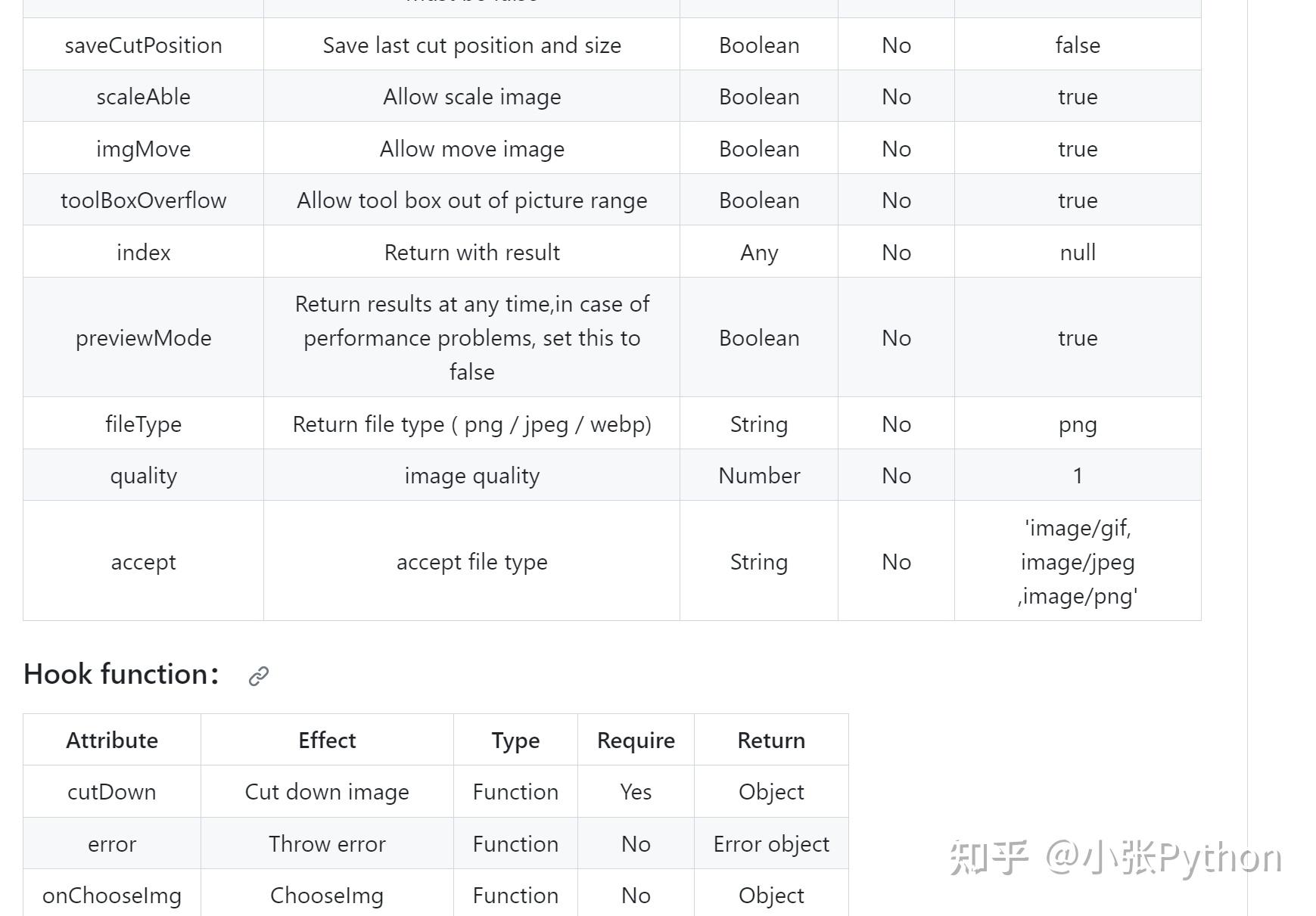Click the Hook function heading
Viewport: 1316px width, 916px height.
(x=121, y=674)
